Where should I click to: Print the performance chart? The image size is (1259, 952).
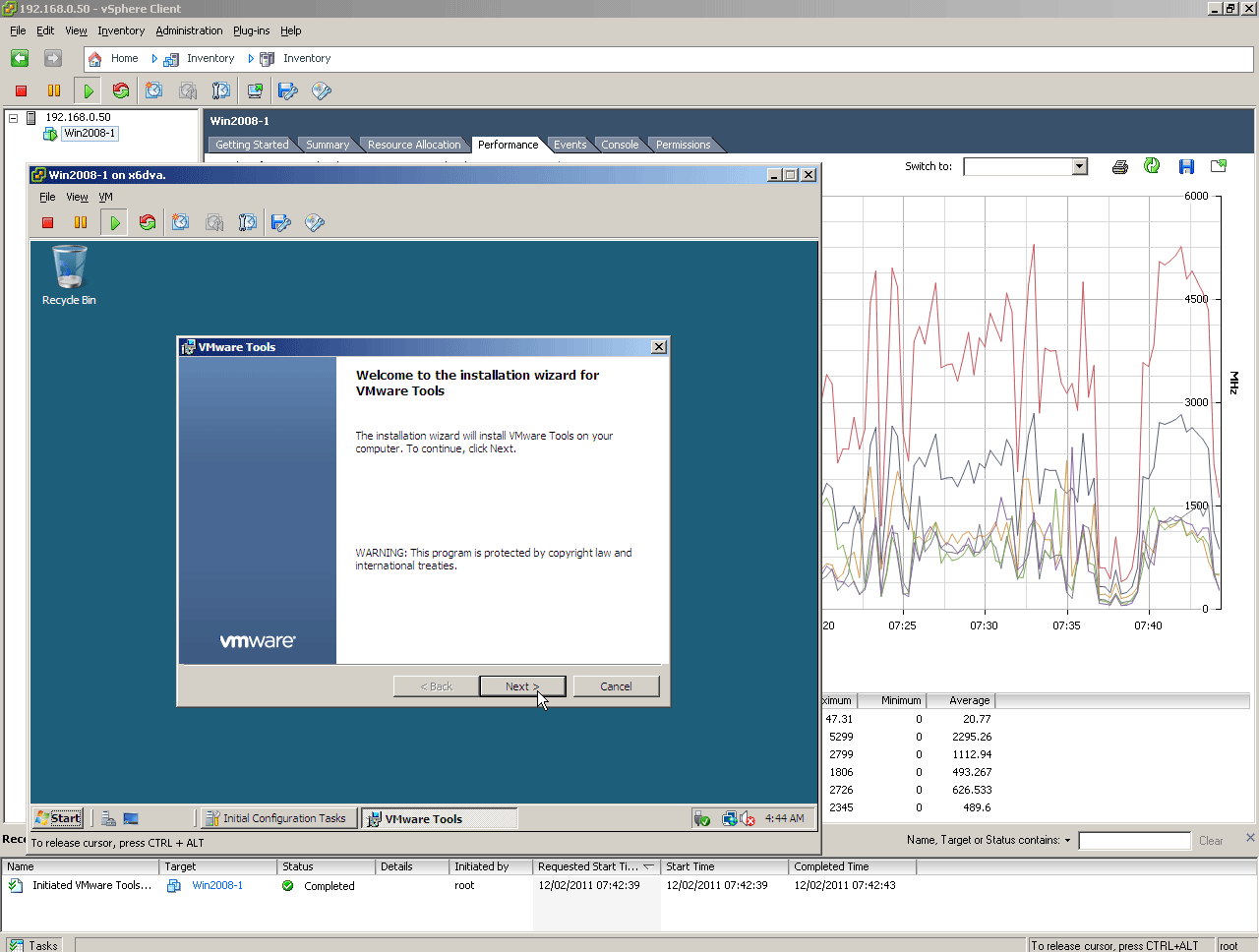coord(1119,166)
